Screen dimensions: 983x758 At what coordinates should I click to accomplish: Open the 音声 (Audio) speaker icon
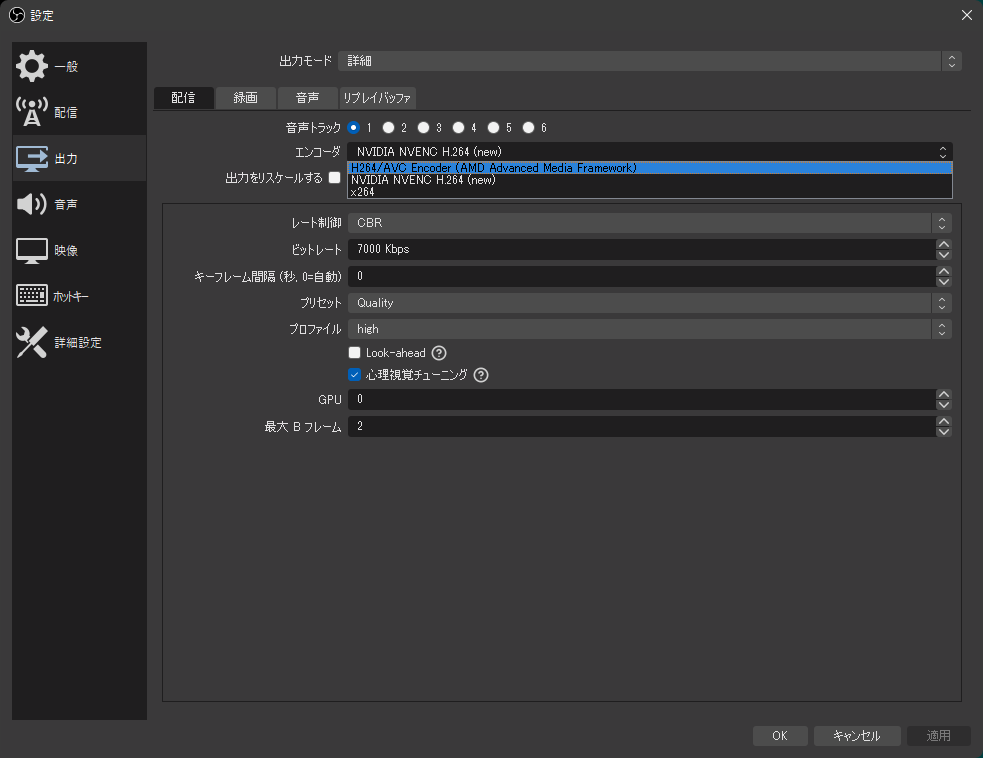32,204
